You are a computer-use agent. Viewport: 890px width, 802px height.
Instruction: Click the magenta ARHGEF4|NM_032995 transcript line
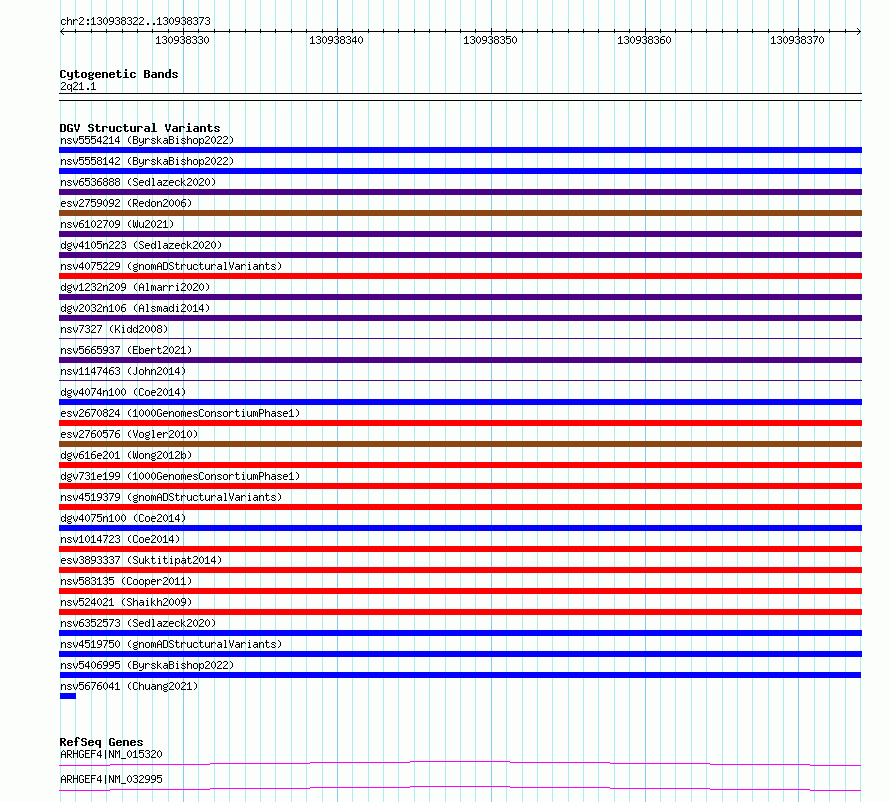coord(460,788)
